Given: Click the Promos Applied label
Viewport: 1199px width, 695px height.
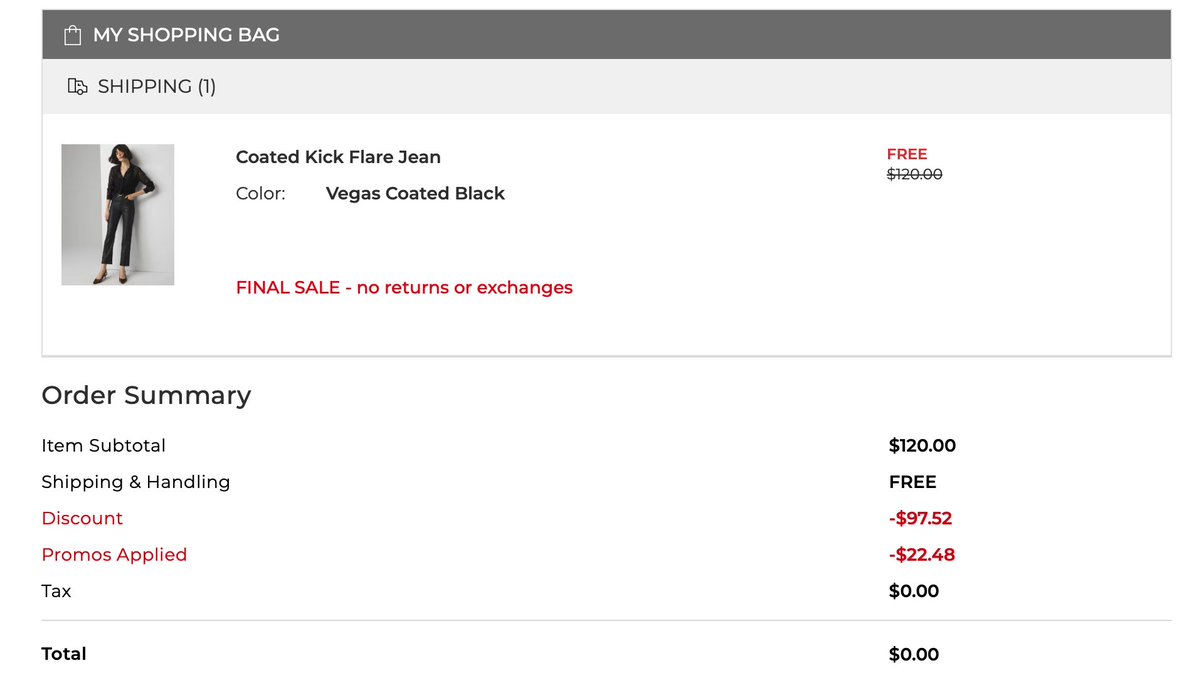Looking at the screenshot, I should click(114, 555).
